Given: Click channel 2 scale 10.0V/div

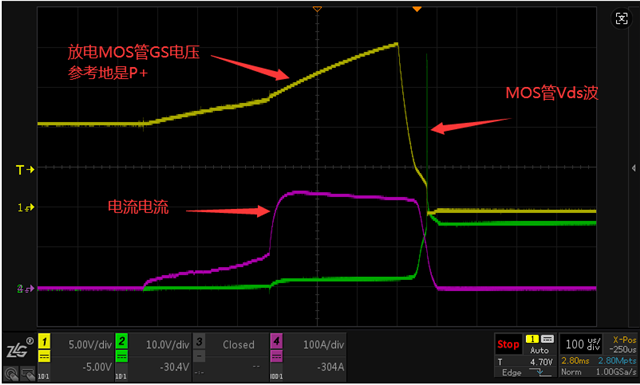Looking at the screenshot, I should 168,345.
